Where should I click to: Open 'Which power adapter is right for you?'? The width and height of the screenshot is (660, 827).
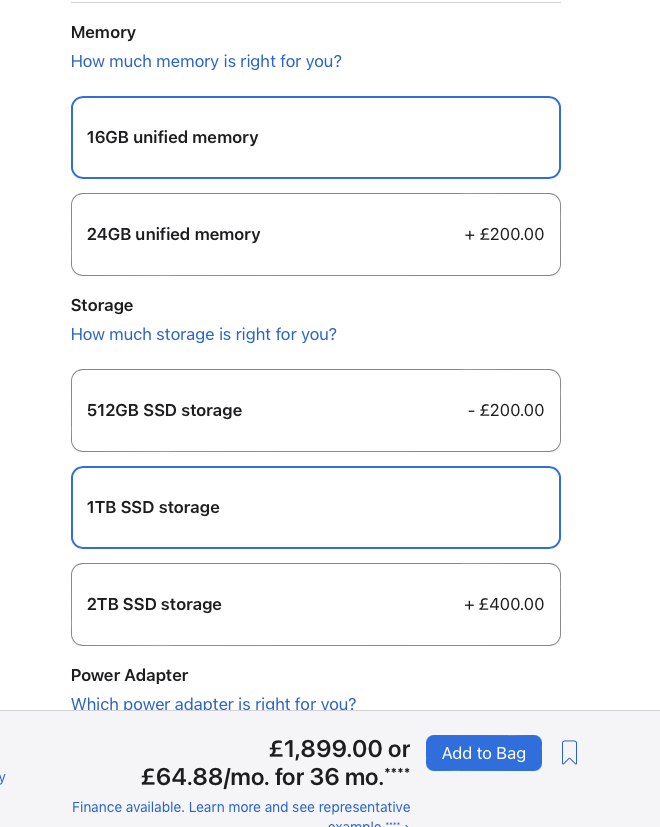(x=213, y=704)
